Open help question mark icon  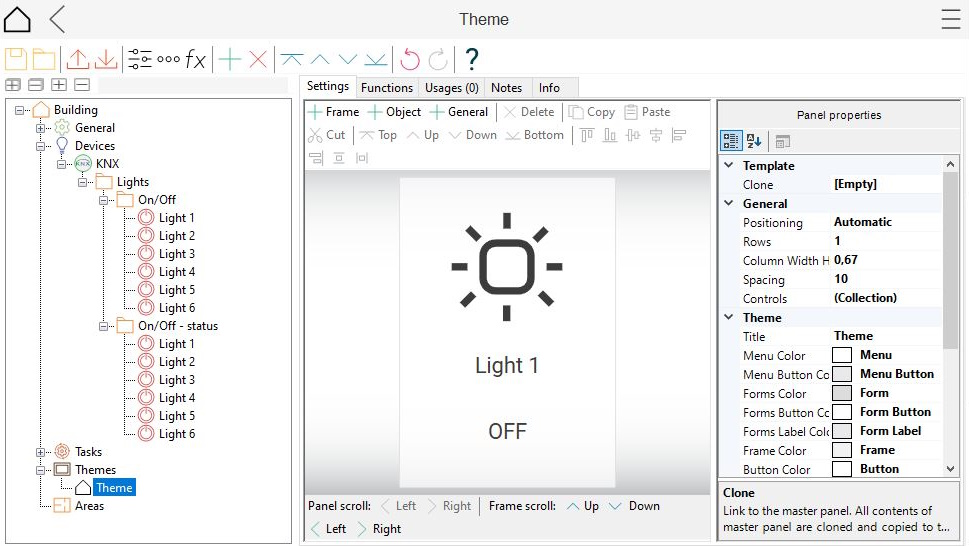[472, 59]
